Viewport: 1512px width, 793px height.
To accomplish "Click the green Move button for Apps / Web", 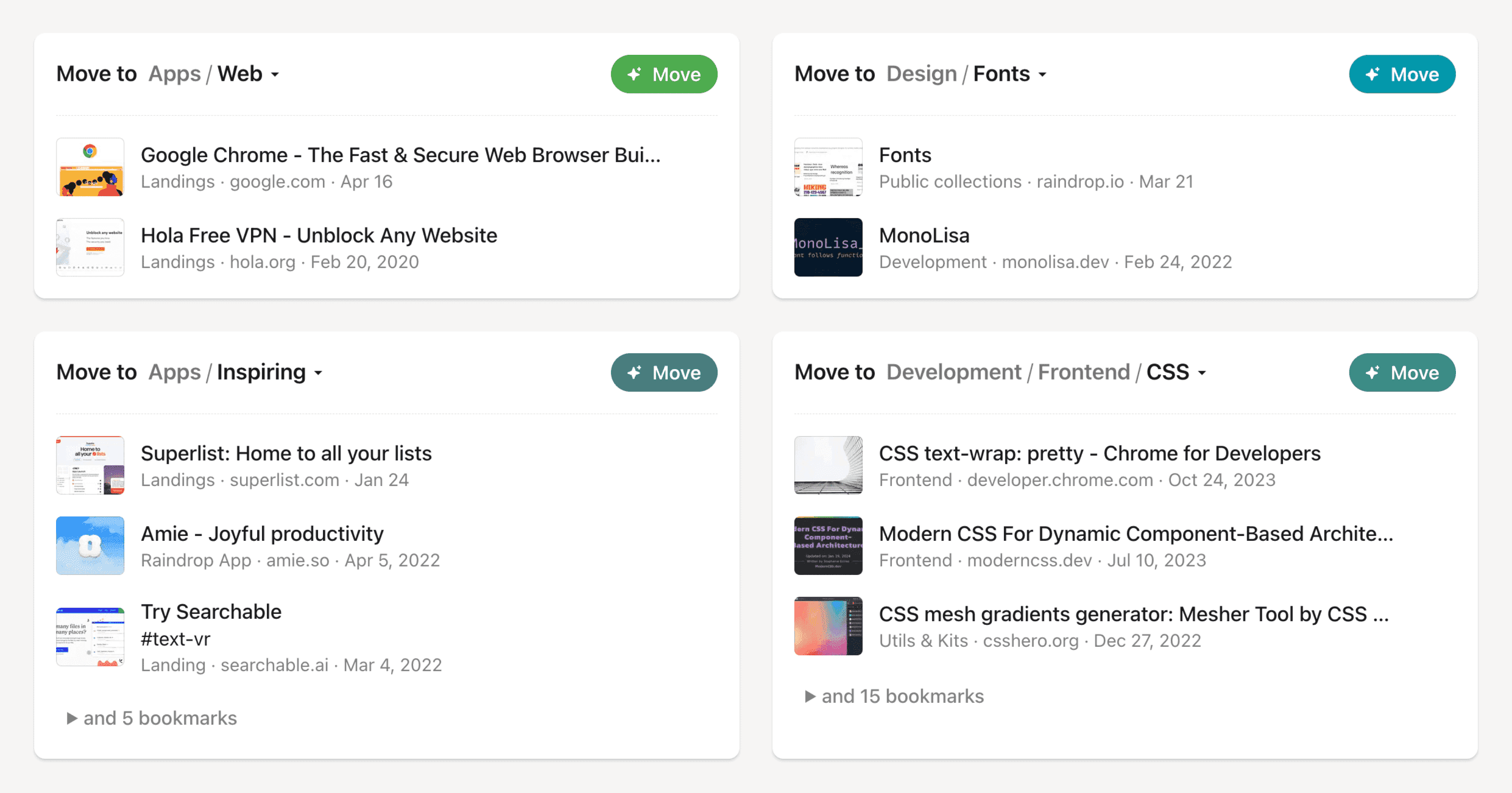I will (664, 74).
